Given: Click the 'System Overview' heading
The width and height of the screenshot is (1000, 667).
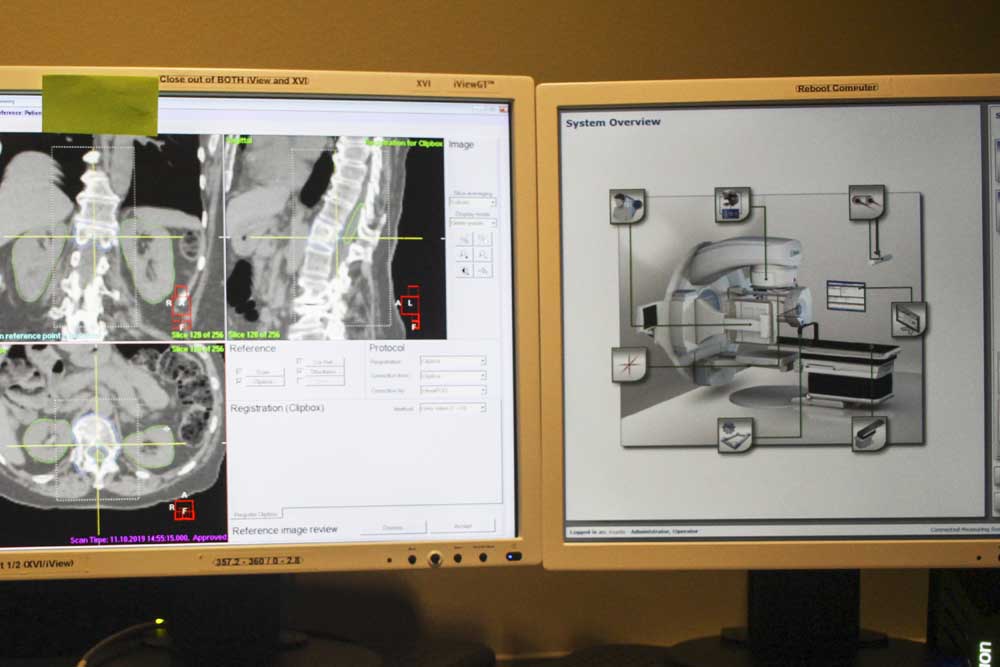Looking at the screenshot, I should tap(613, 122).
